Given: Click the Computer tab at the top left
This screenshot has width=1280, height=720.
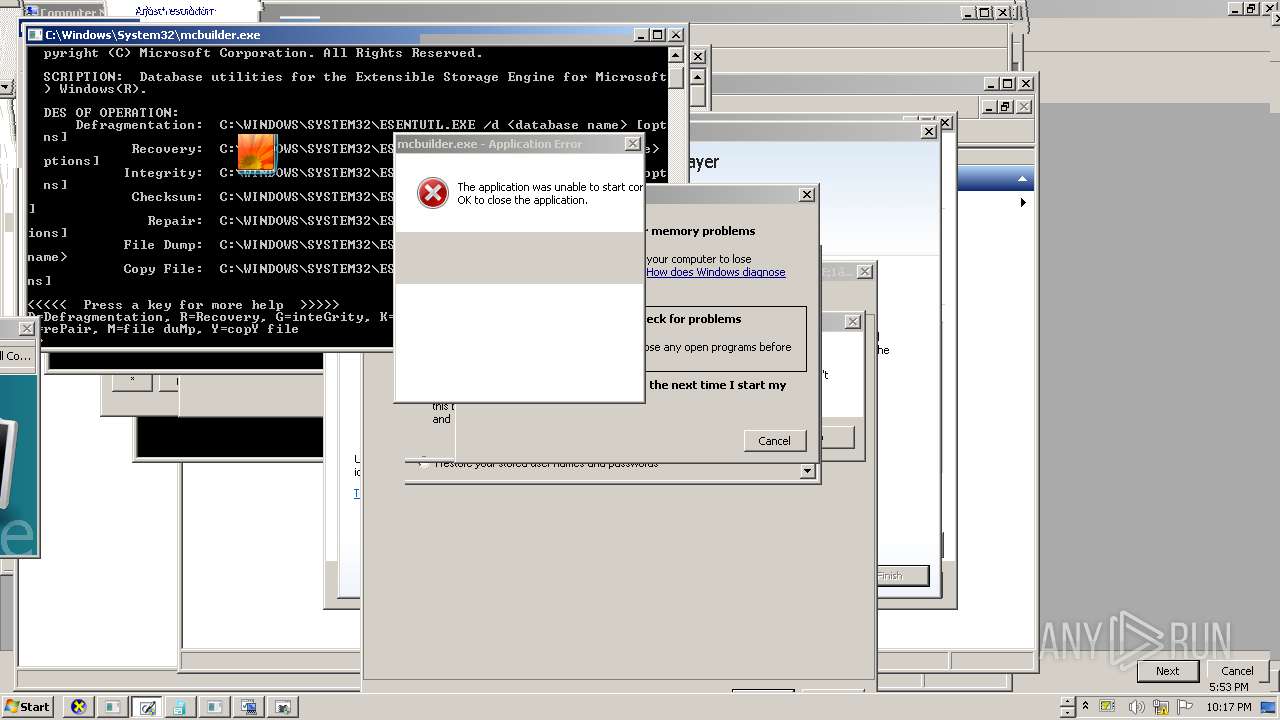Looking at the screenshot, I should click(66, 13).
